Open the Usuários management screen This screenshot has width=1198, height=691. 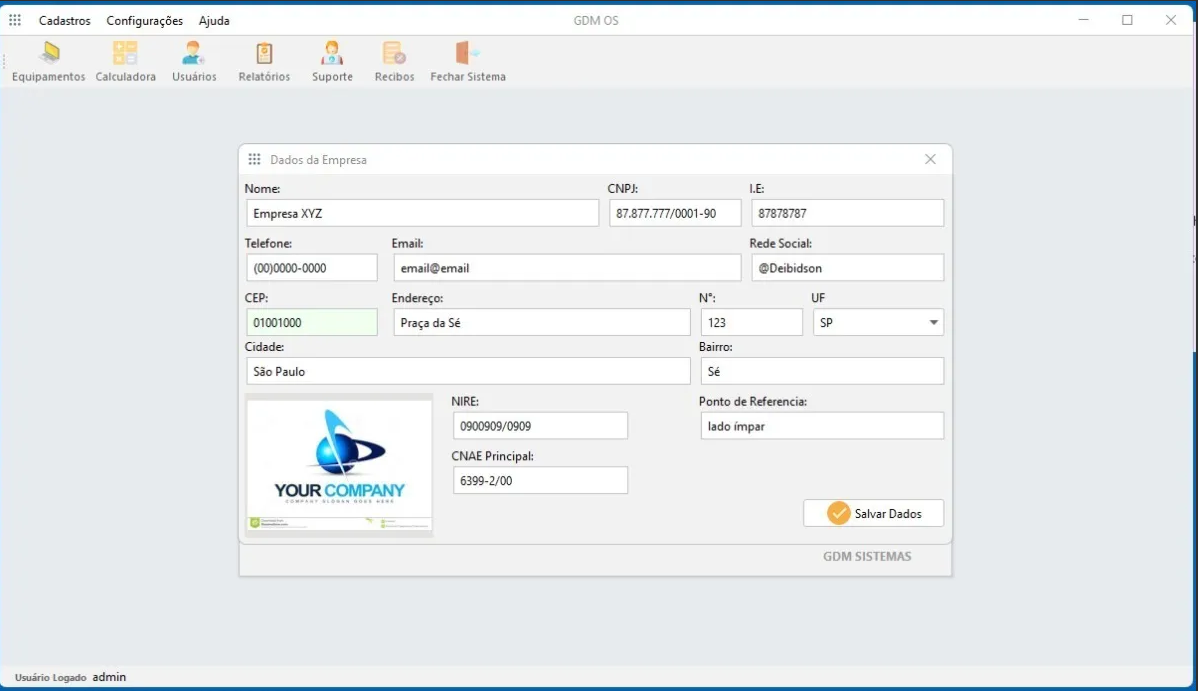tap(193, 60)
